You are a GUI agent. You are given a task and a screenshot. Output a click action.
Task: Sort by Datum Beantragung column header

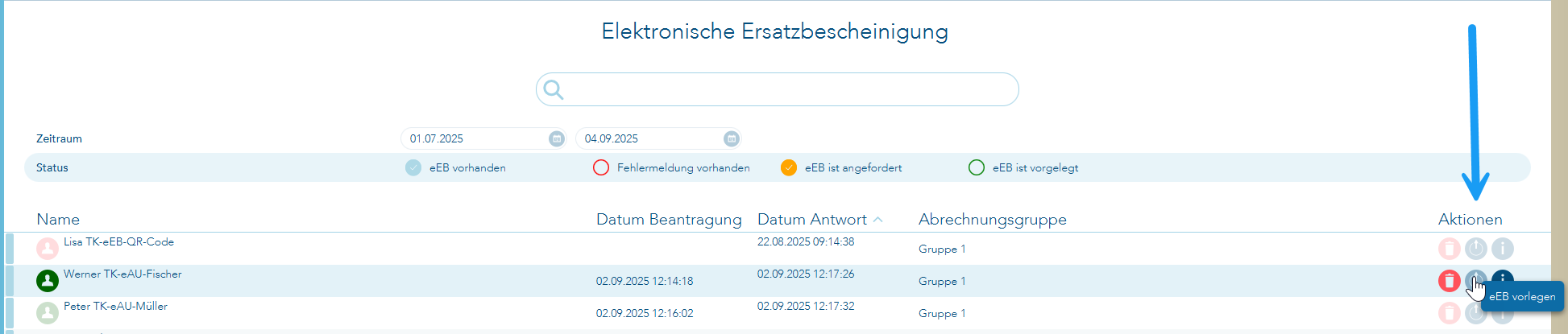(669, 220)
